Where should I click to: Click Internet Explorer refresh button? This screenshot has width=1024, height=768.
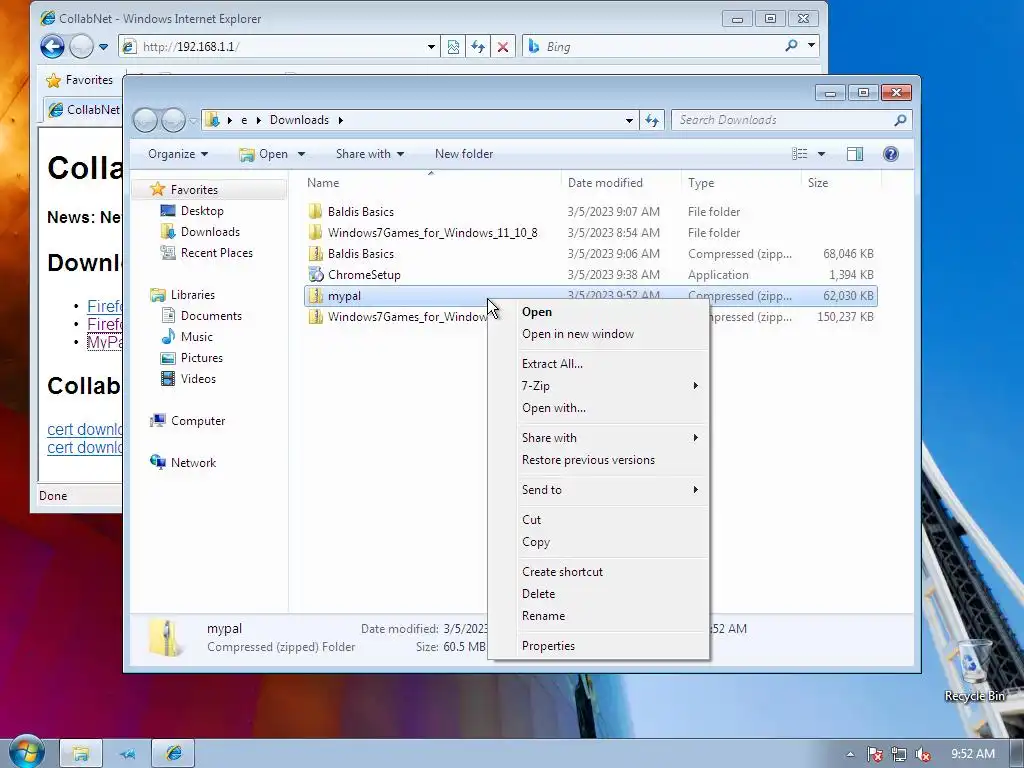tap(478, 47)
